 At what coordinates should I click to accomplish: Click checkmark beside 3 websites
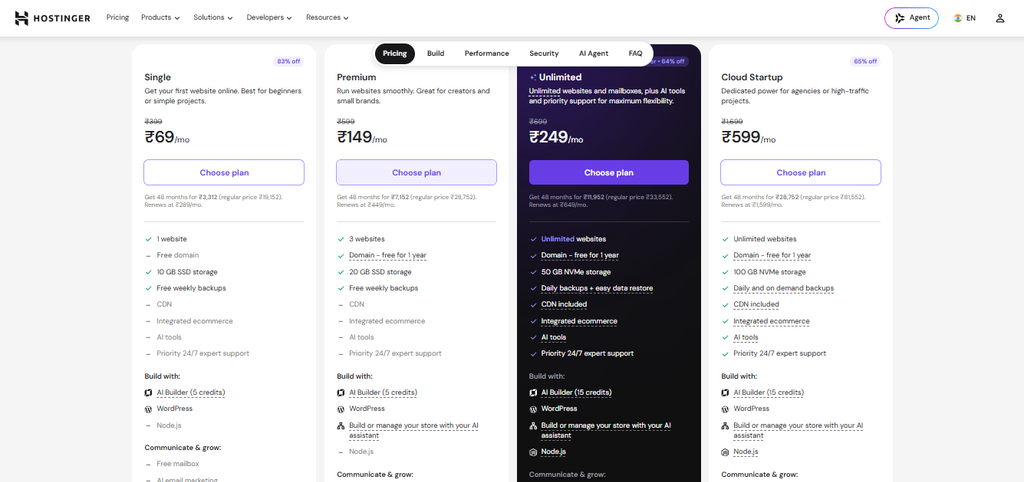(x=340, y=239)
